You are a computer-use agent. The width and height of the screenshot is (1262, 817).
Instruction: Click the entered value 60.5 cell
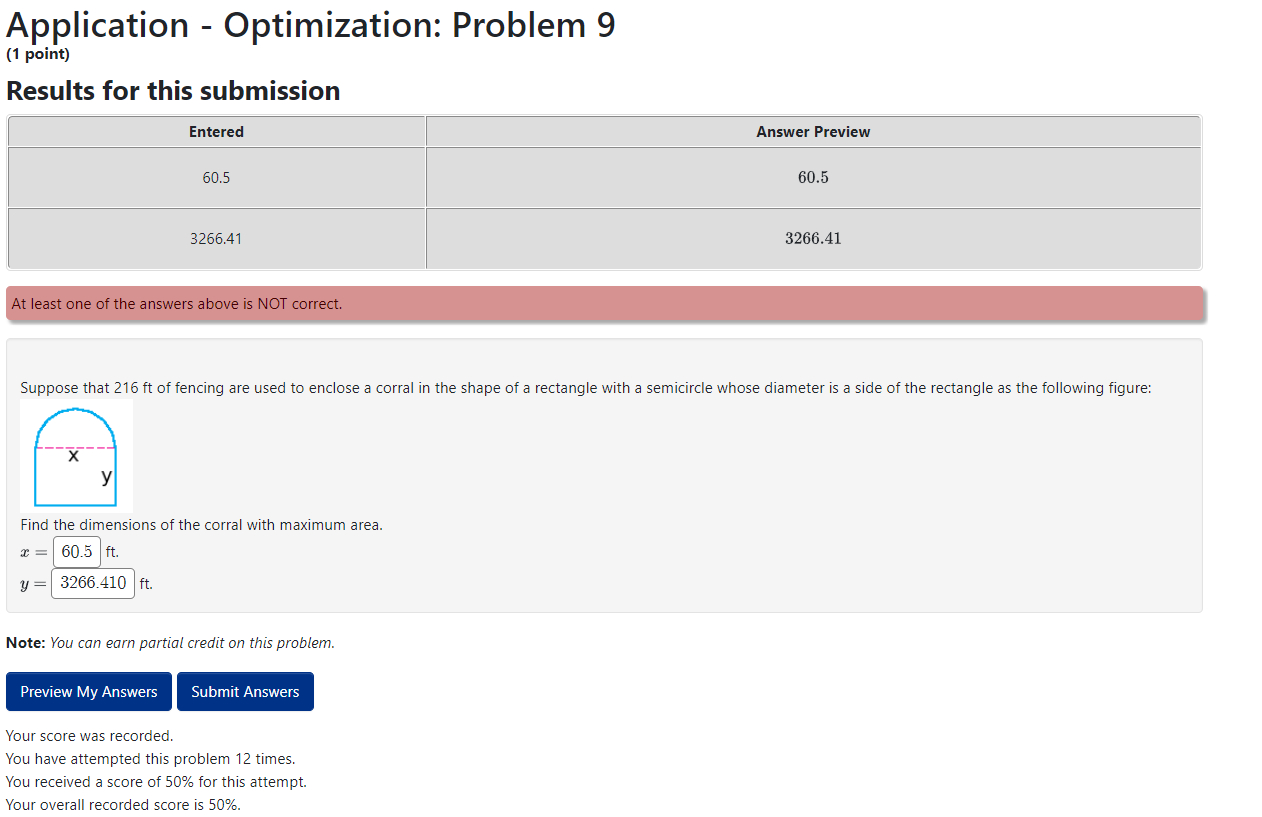click(216, 177)
